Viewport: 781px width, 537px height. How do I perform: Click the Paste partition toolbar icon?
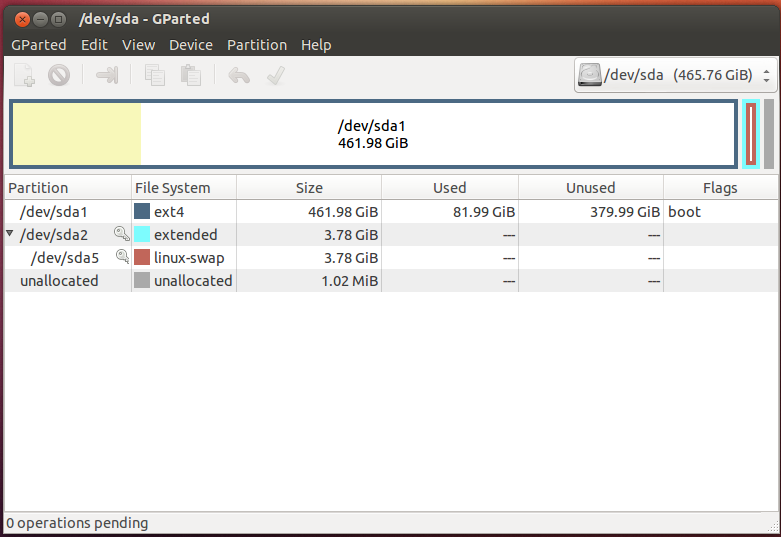pyautogui.click(x=190, y=75)
